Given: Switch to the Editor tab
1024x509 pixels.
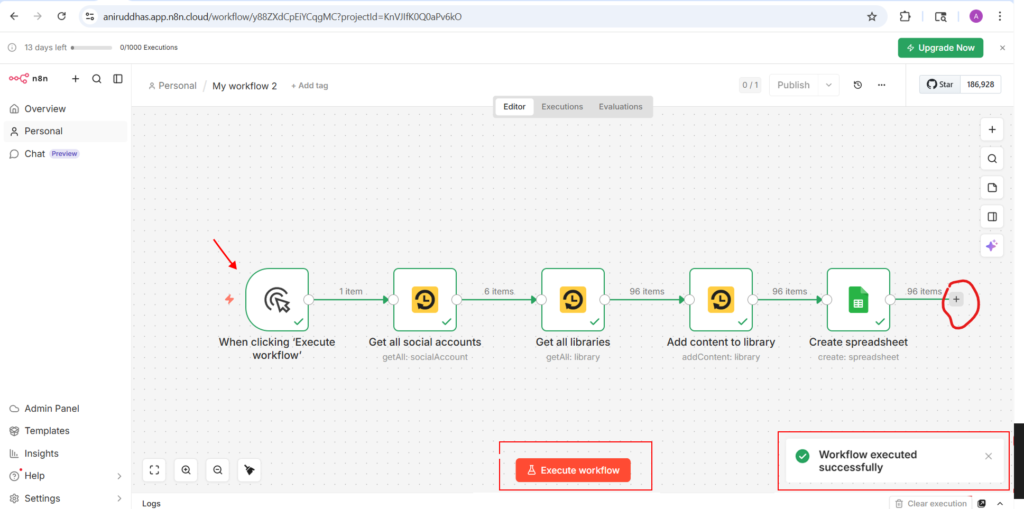Looking at the screenshot, I should pyautogui.click(x=515, y=107).
